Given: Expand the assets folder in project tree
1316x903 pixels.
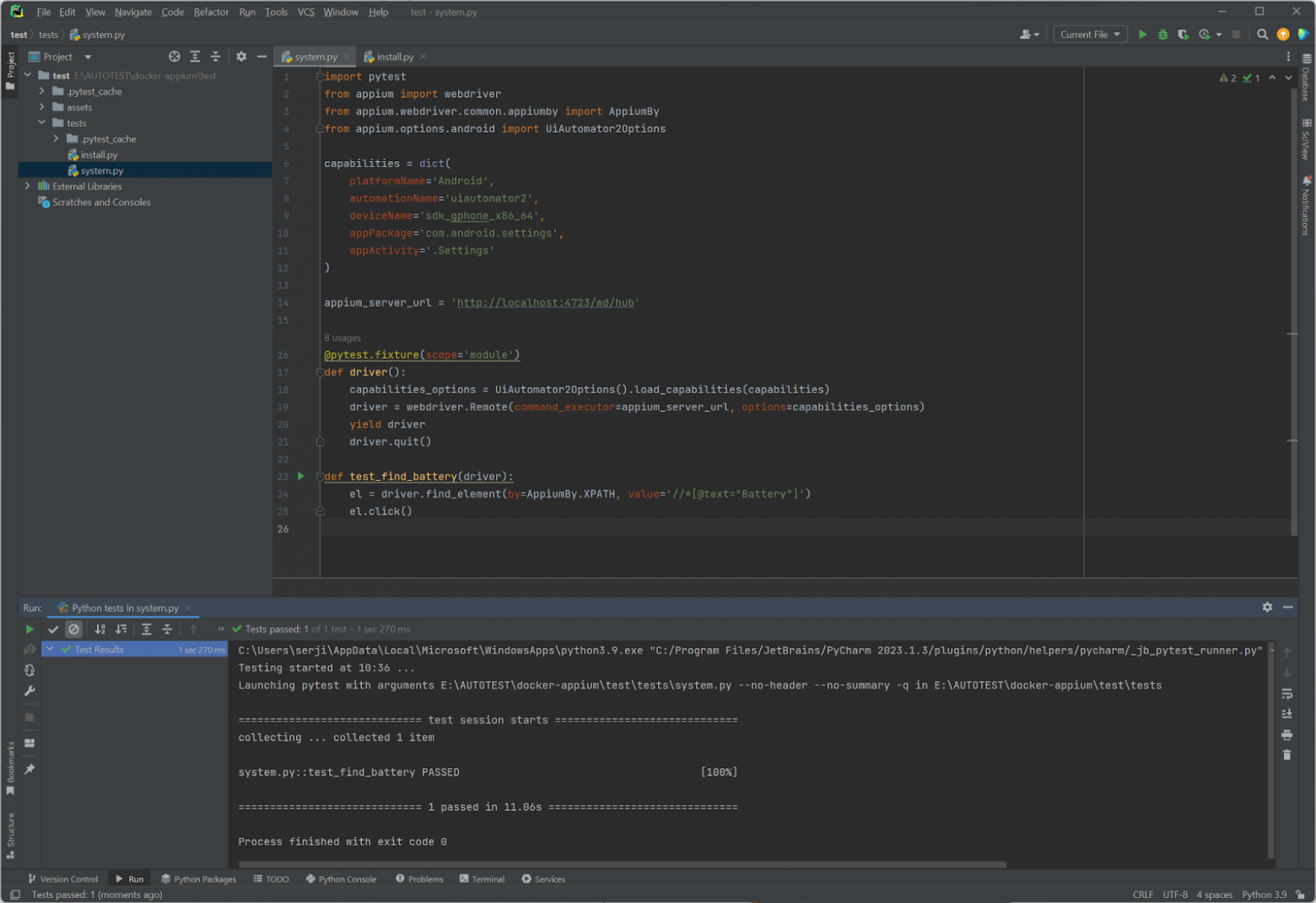Looking at the screenshot, I should click(42, 107).
